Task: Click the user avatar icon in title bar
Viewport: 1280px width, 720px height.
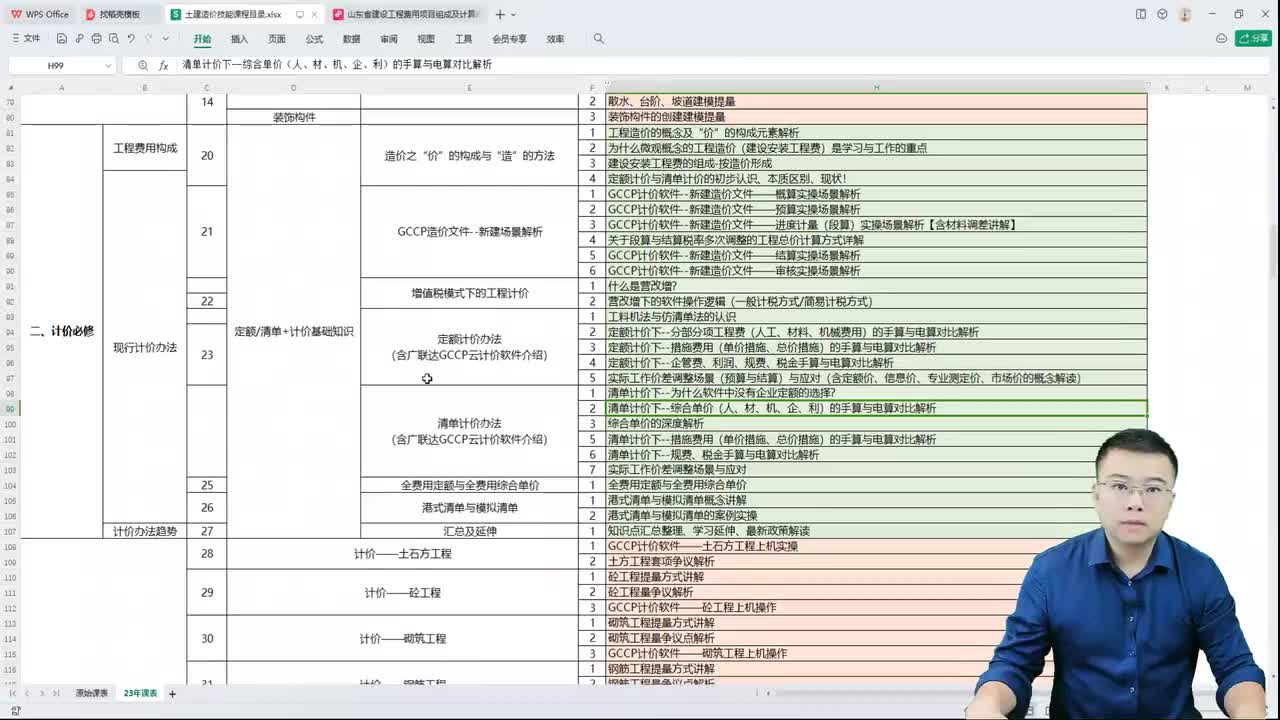Action: [x=1185, y=14]
